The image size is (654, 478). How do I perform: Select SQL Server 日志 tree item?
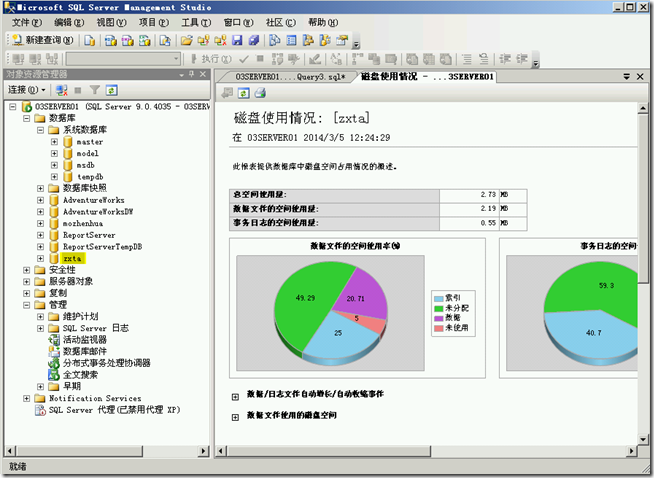click(x=96, y=328)
